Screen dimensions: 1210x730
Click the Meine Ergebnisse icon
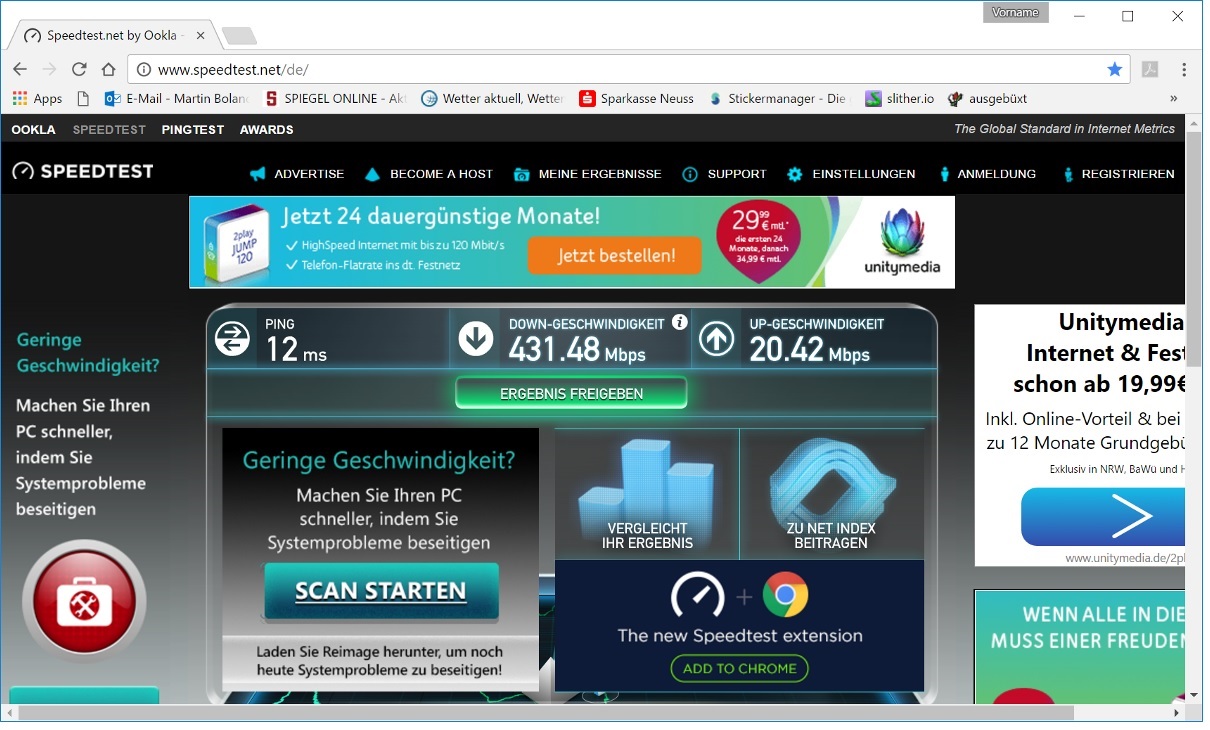point(521,174)
